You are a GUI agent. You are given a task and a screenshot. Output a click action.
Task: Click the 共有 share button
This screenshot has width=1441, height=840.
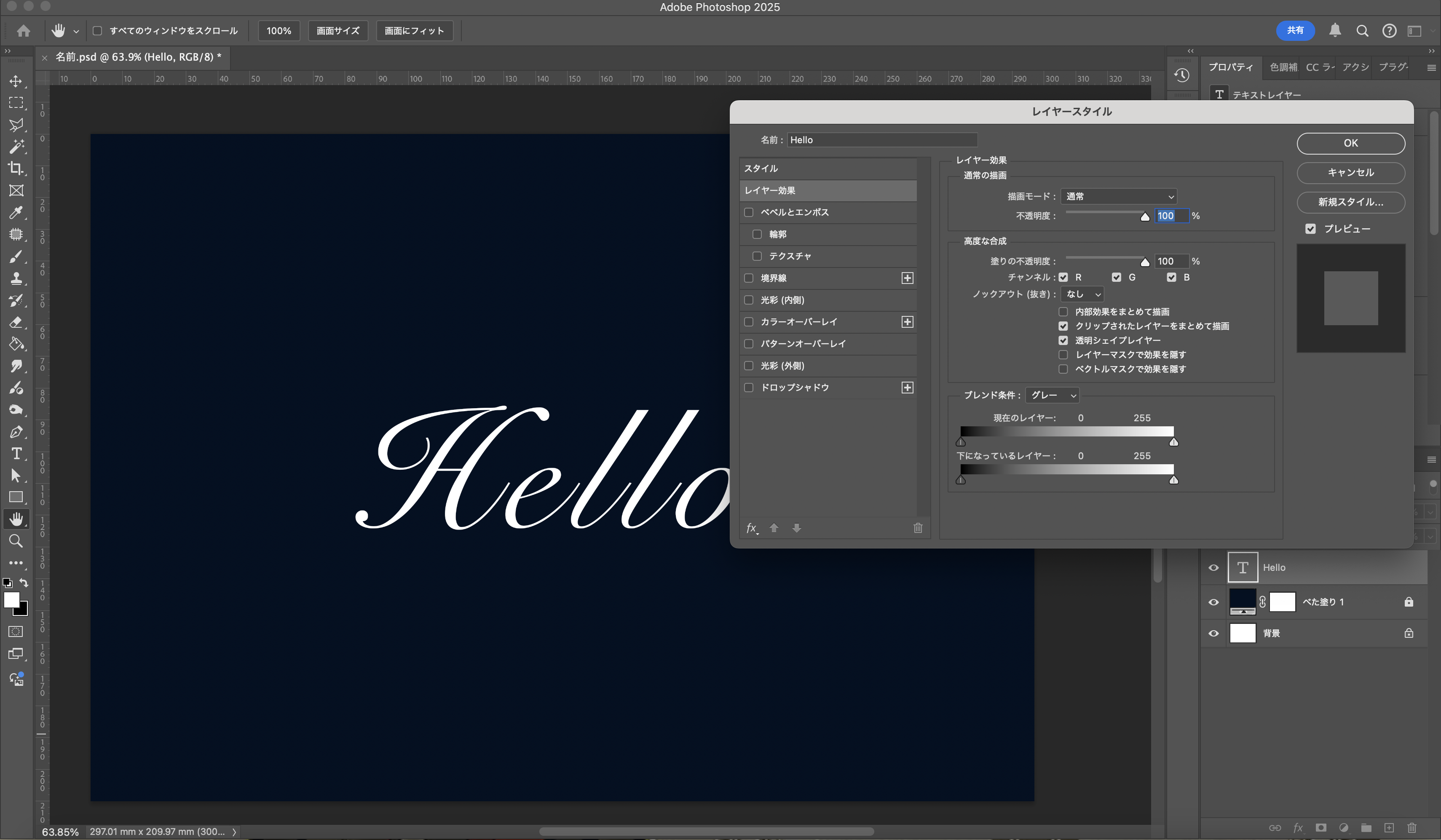[1295, 30]
